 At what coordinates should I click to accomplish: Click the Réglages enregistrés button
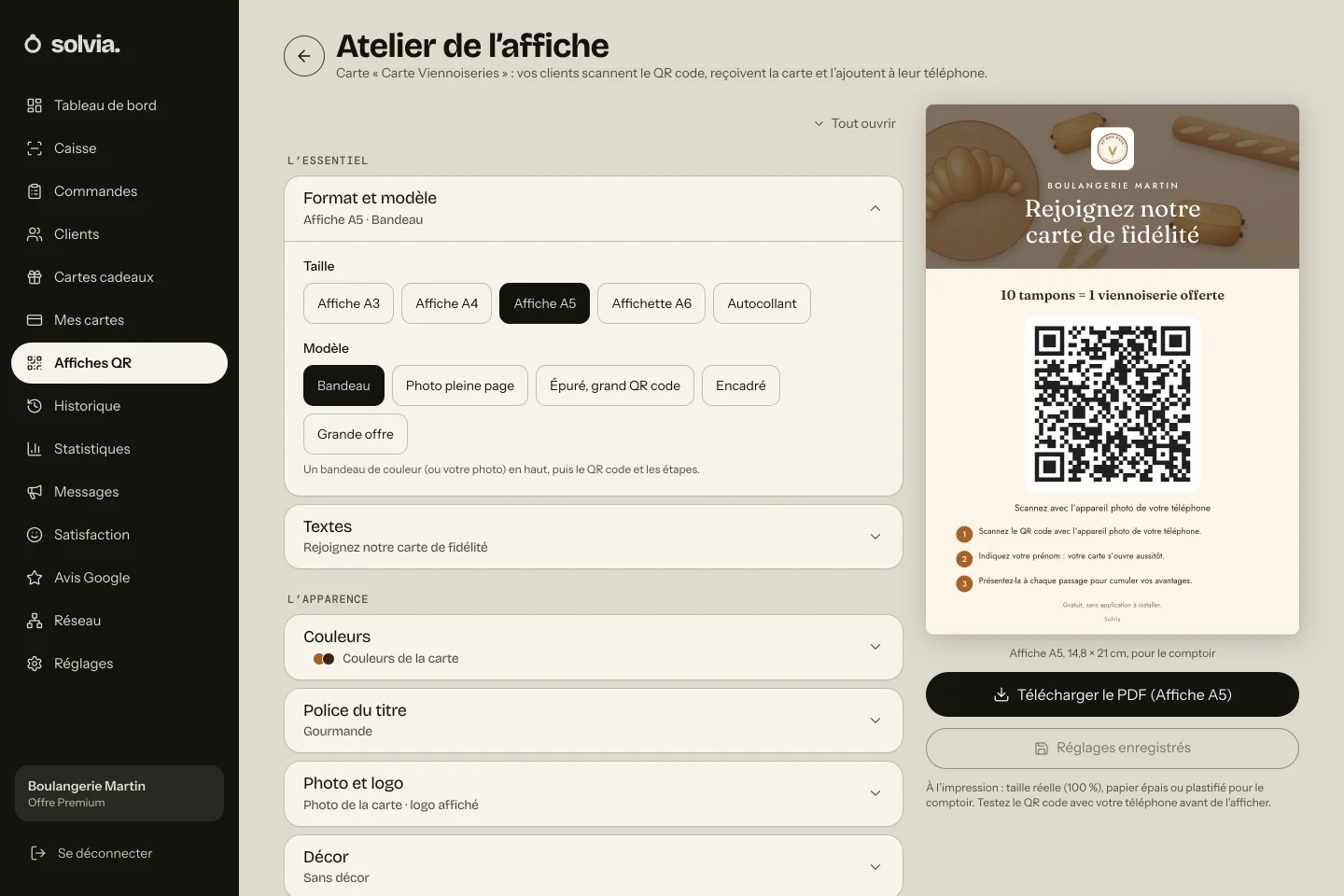(1113, 748)
